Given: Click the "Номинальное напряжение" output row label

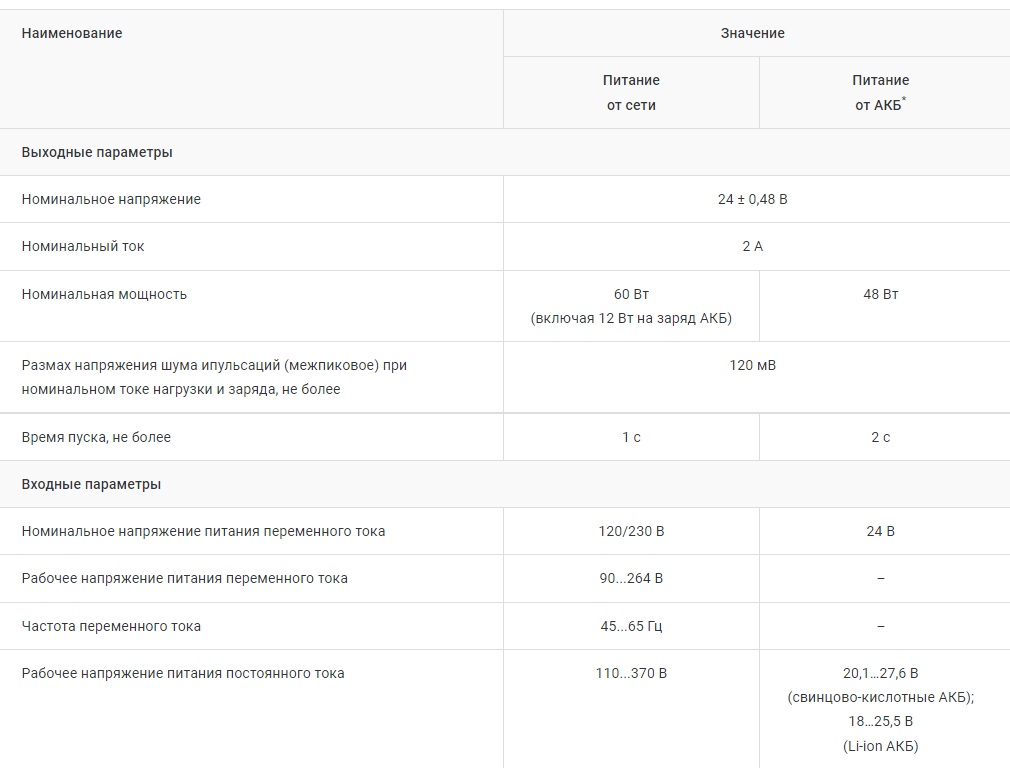Looking at the screenshot, I should [111, 199].
